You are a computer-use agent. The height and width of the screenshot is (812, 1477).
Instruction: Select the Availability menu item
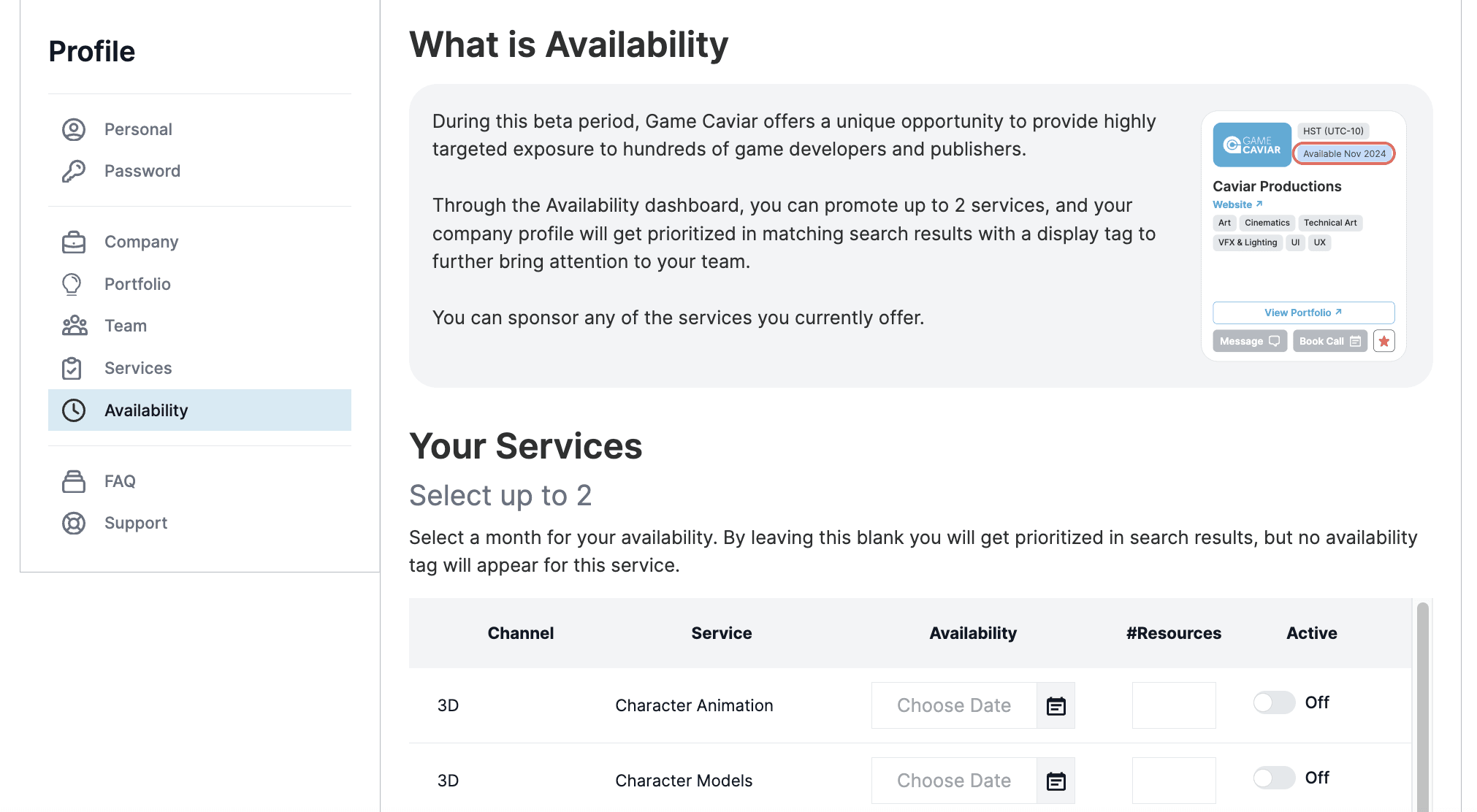coord(146,410)
